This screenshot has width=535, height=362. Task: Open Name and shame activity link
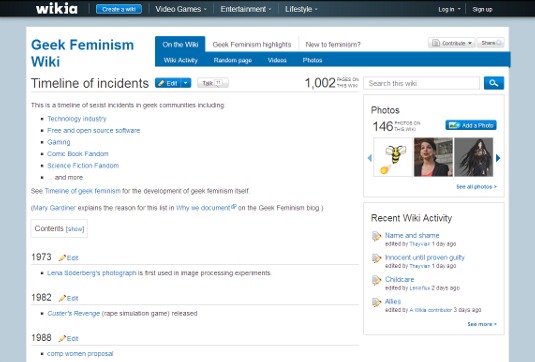click(x=412, y=235)
